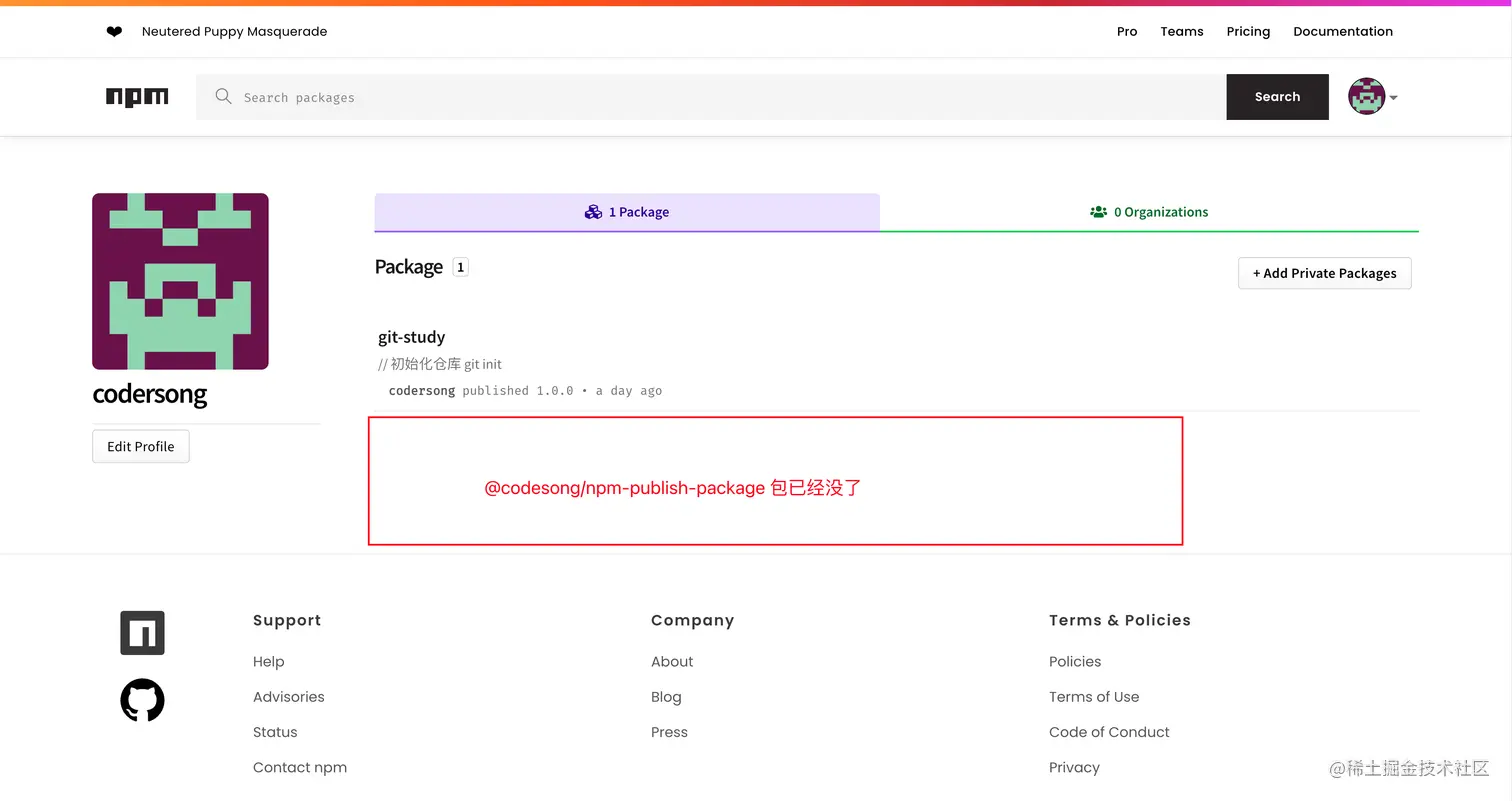Viewport: 1512px width, 801px height.
Task: Open the Contact npm footer link
Action: click(300, 768)
